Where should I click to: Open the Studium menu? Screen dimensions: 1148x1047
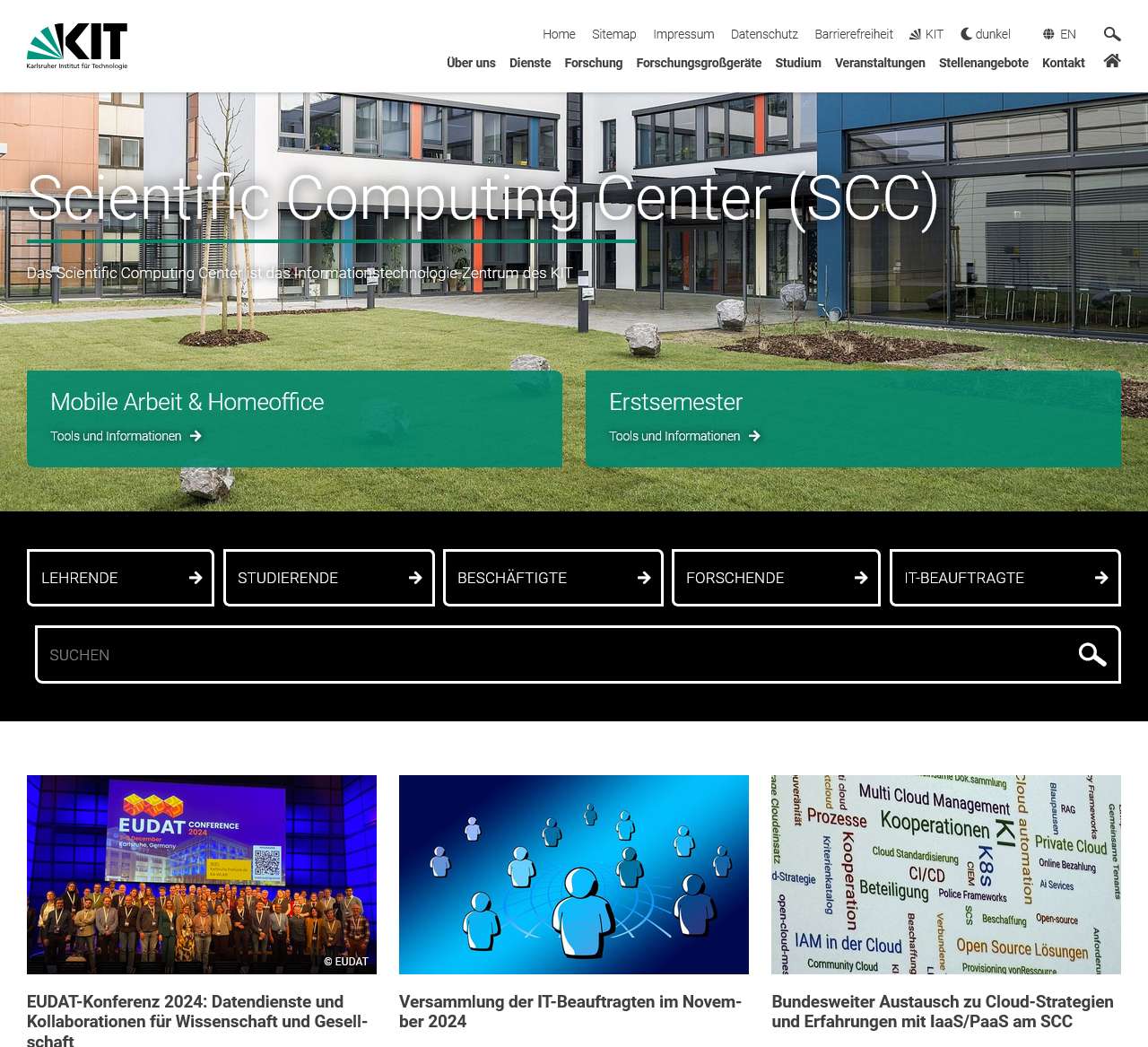(798, 63)
